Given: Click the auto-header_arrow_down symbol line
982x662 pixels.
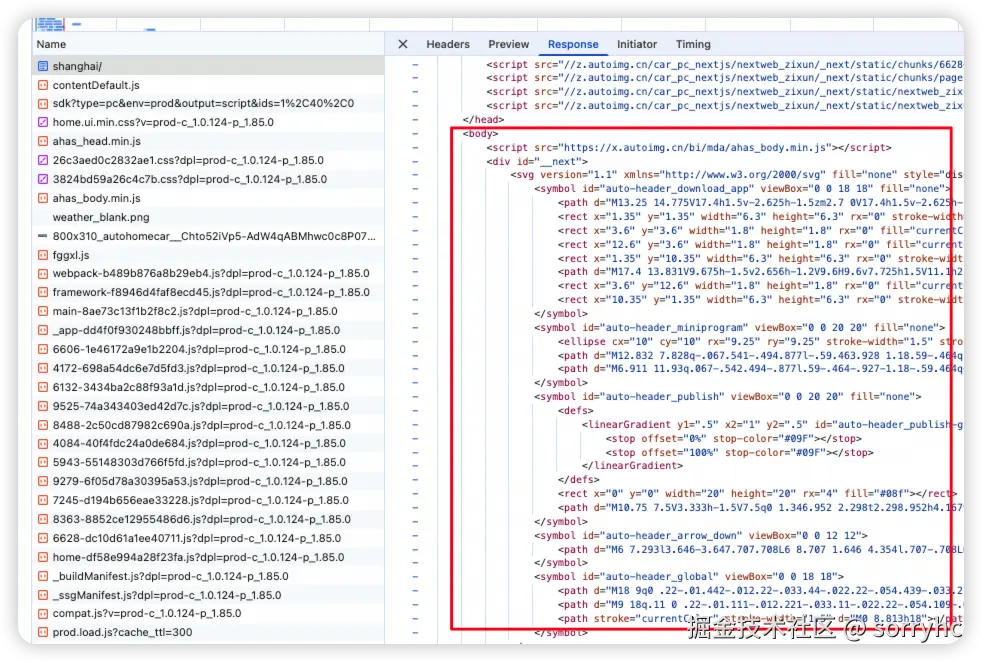Looking at the screenshot, I should click(x=701, y=535).
